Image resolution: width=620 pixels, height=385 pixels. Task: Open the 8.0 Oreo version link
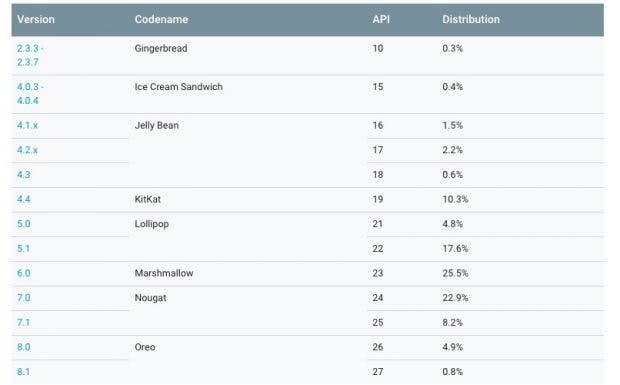tap(24, 347)
